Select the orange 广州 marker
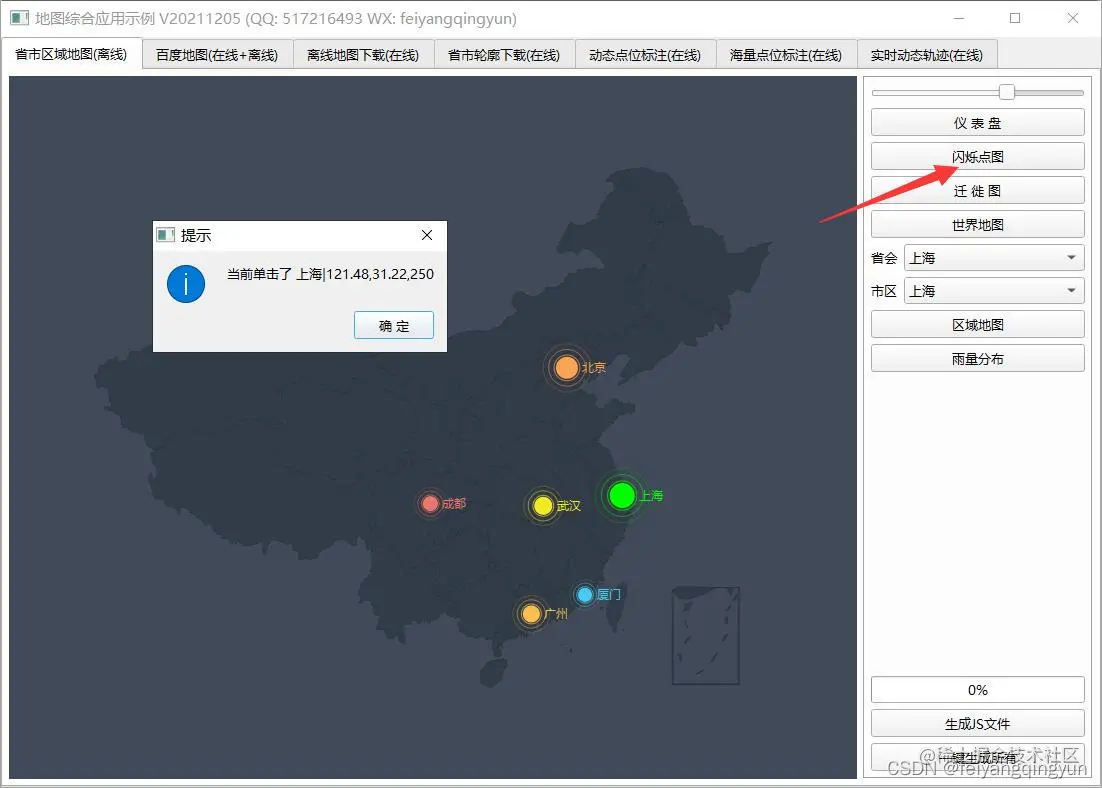This screenshot has height=788, width=1102. [530, 613]
